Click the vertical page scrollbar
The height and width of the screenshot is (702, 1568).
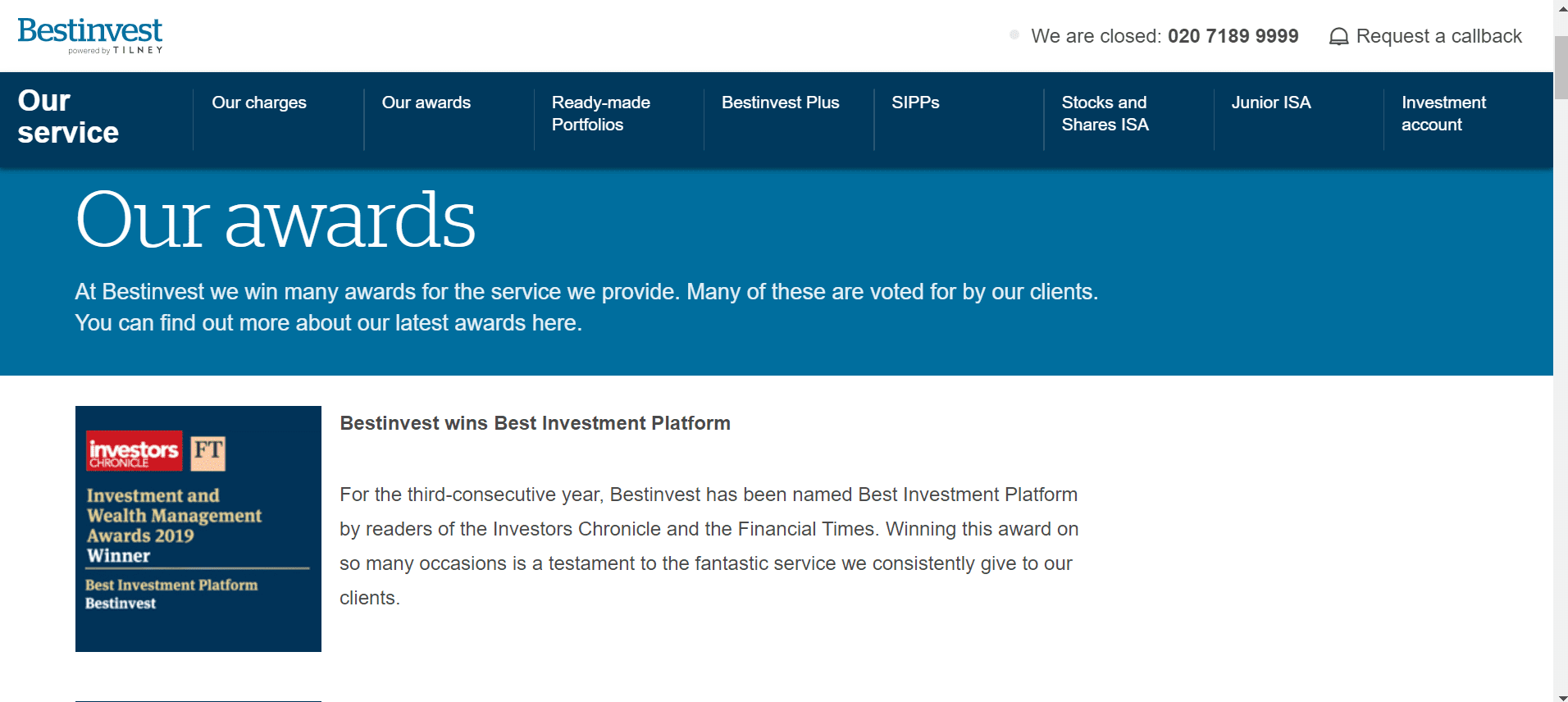point(1561,351)
